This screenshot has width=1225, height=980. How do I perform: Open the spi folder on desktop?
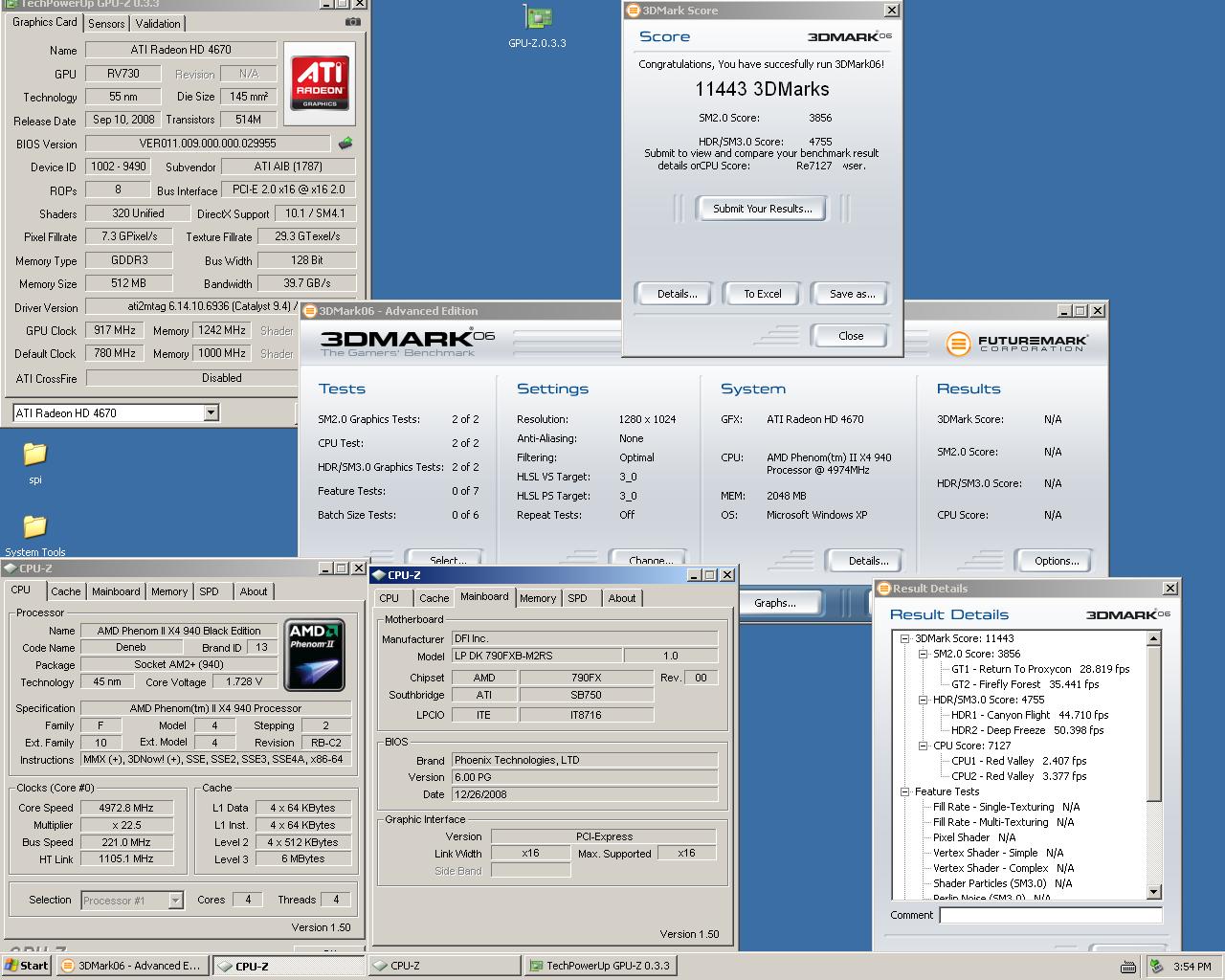(34, 462)
